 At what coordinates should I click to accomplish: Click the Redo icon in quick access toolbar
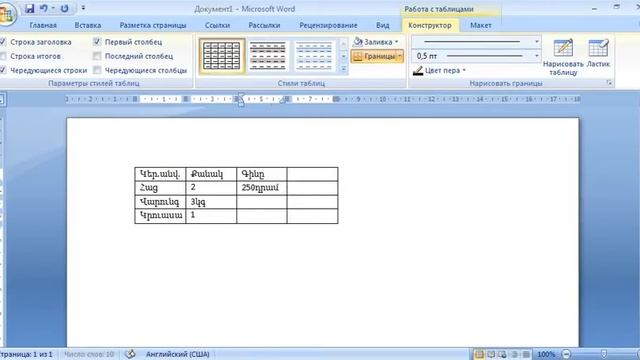[x=64, y=8]
